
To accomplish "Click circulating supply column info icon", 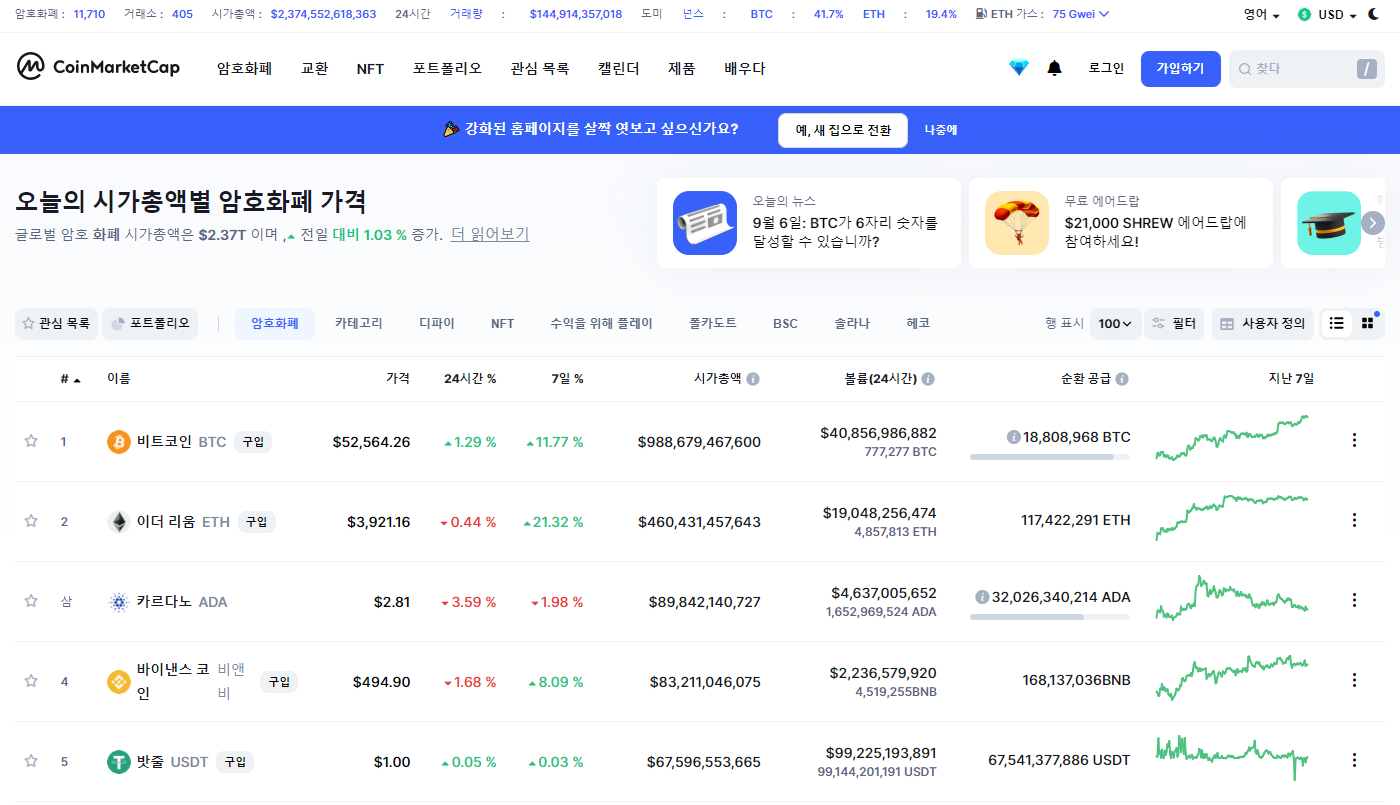I will 1122,379.
